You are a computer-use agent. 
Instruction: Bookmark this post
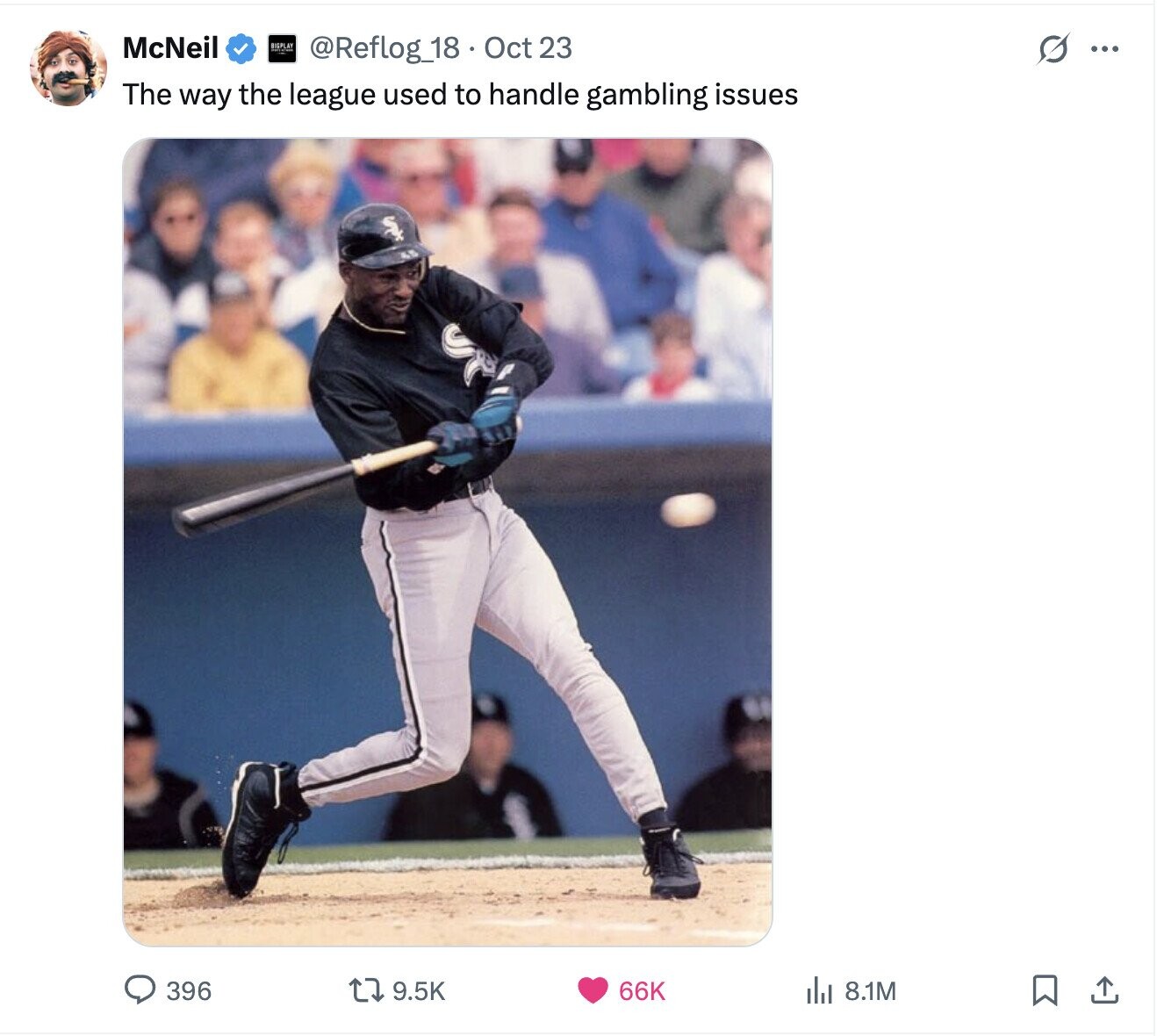(1044, 990)
